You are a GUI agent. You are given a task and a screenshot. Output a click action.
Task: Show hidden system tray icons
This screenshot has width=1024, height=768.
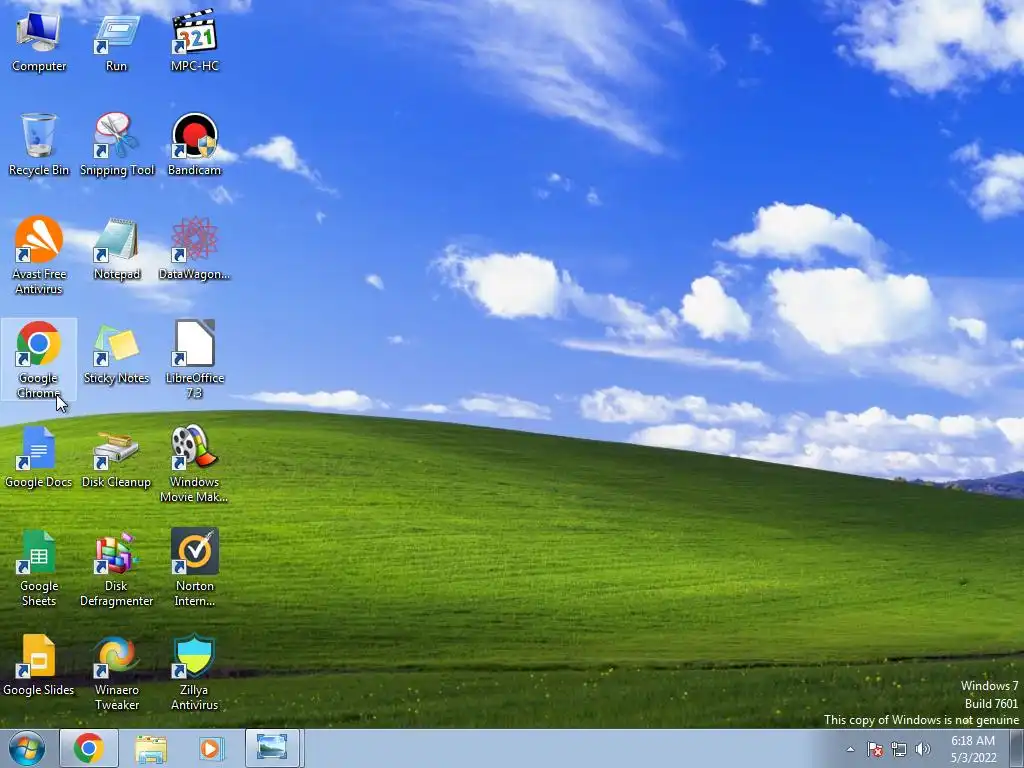coord(850,749)
